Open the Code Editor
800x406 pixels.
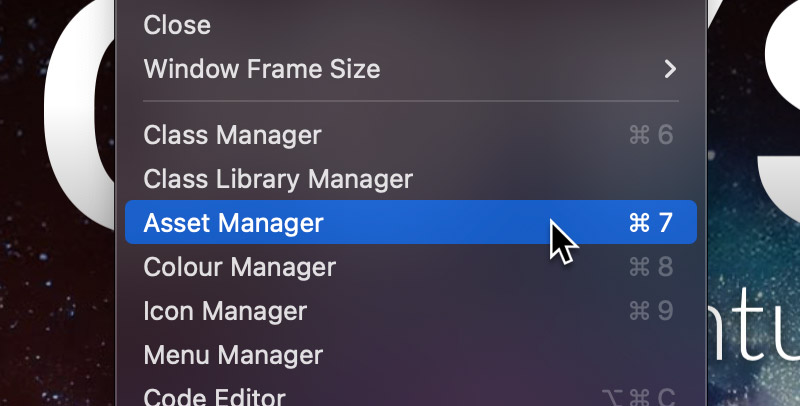[215, 397]
